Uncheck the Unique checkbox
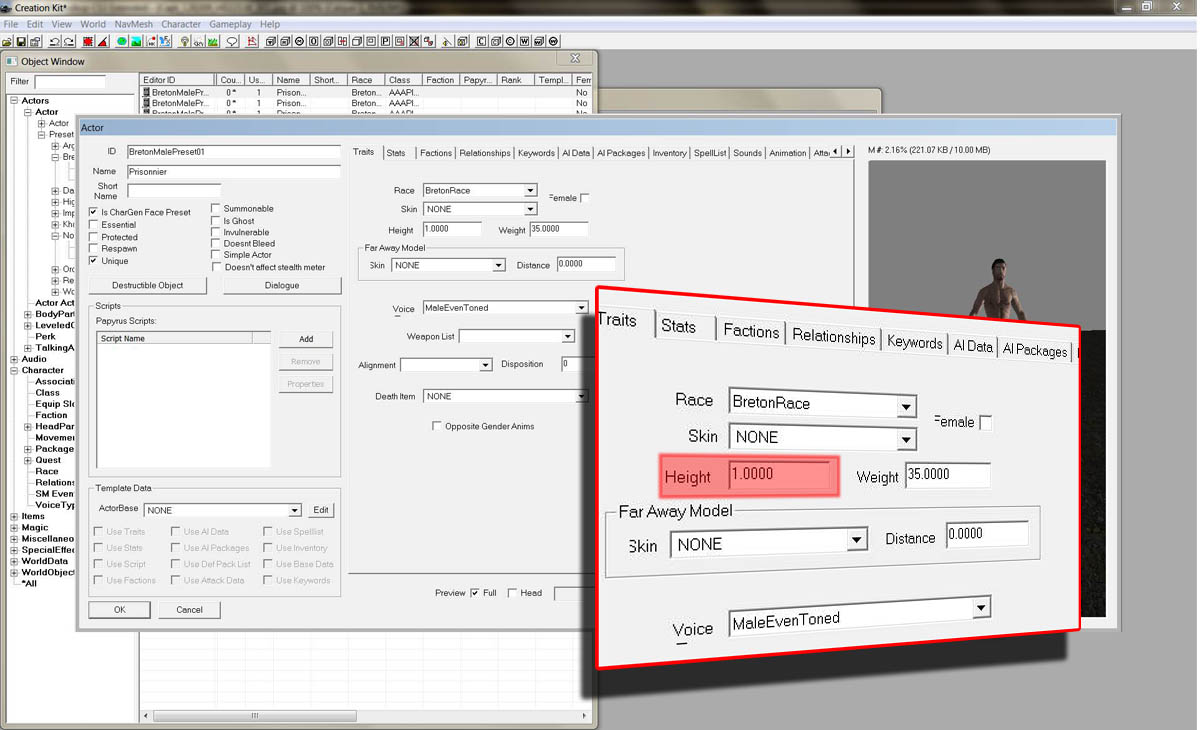Image resolution: width=1200 pixels, height=730 pixels. [94, 260]
